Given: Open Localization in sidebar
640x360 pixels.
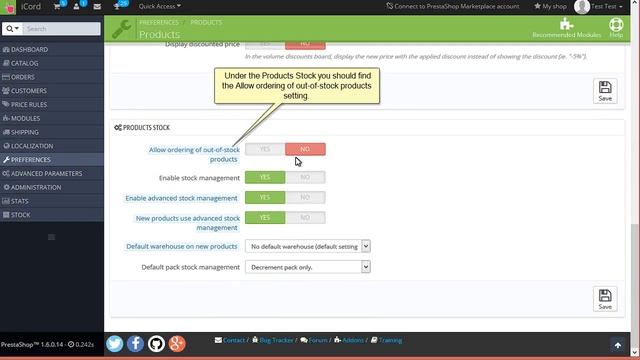Looking at the screenshot, I should pyautogui.click(x=52, y=146).
